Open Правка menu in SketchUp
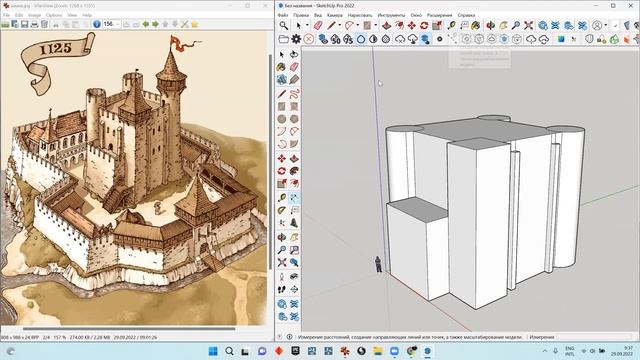 point(301,15)
